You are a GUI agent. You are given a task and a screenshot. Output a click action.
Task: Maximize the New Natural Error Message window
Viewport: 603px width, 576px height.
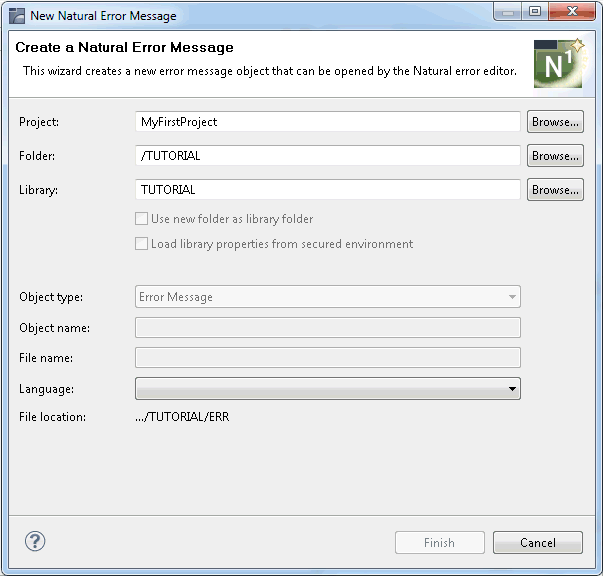(535, 13)
